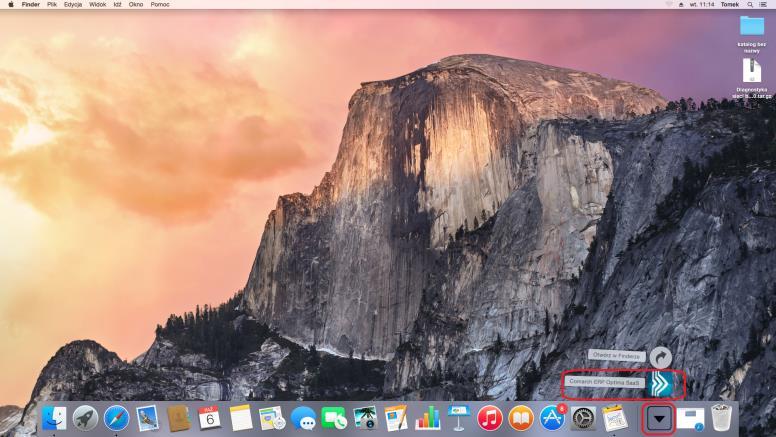Open Calendar icon showing 6

pyautogui.click(x=210, y=418)
